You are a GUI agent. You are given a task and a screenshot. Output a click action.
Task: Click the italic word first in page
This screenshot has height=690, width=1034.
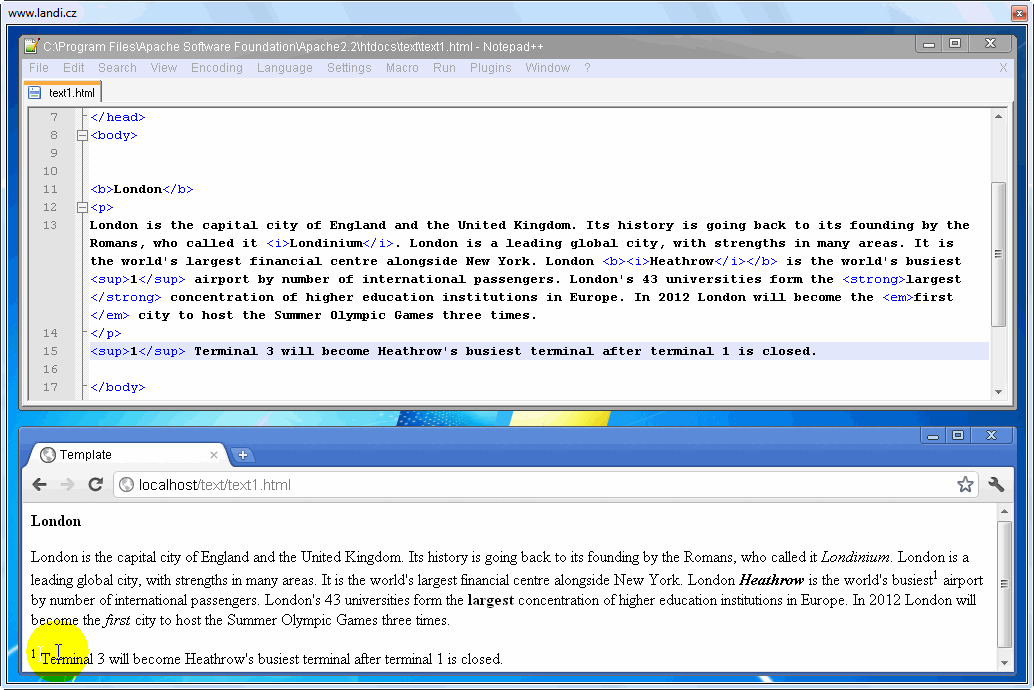point(117,620)
